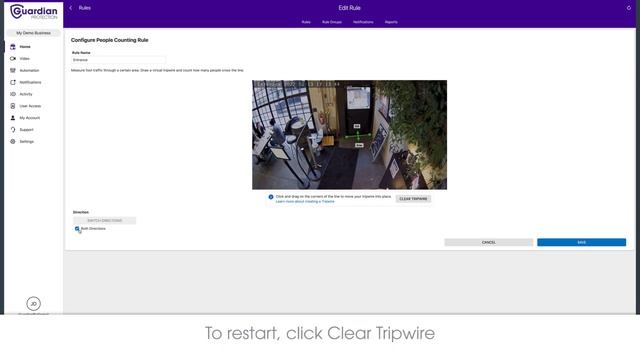Open the My Demo Business selector

click(x=33, y=33)
